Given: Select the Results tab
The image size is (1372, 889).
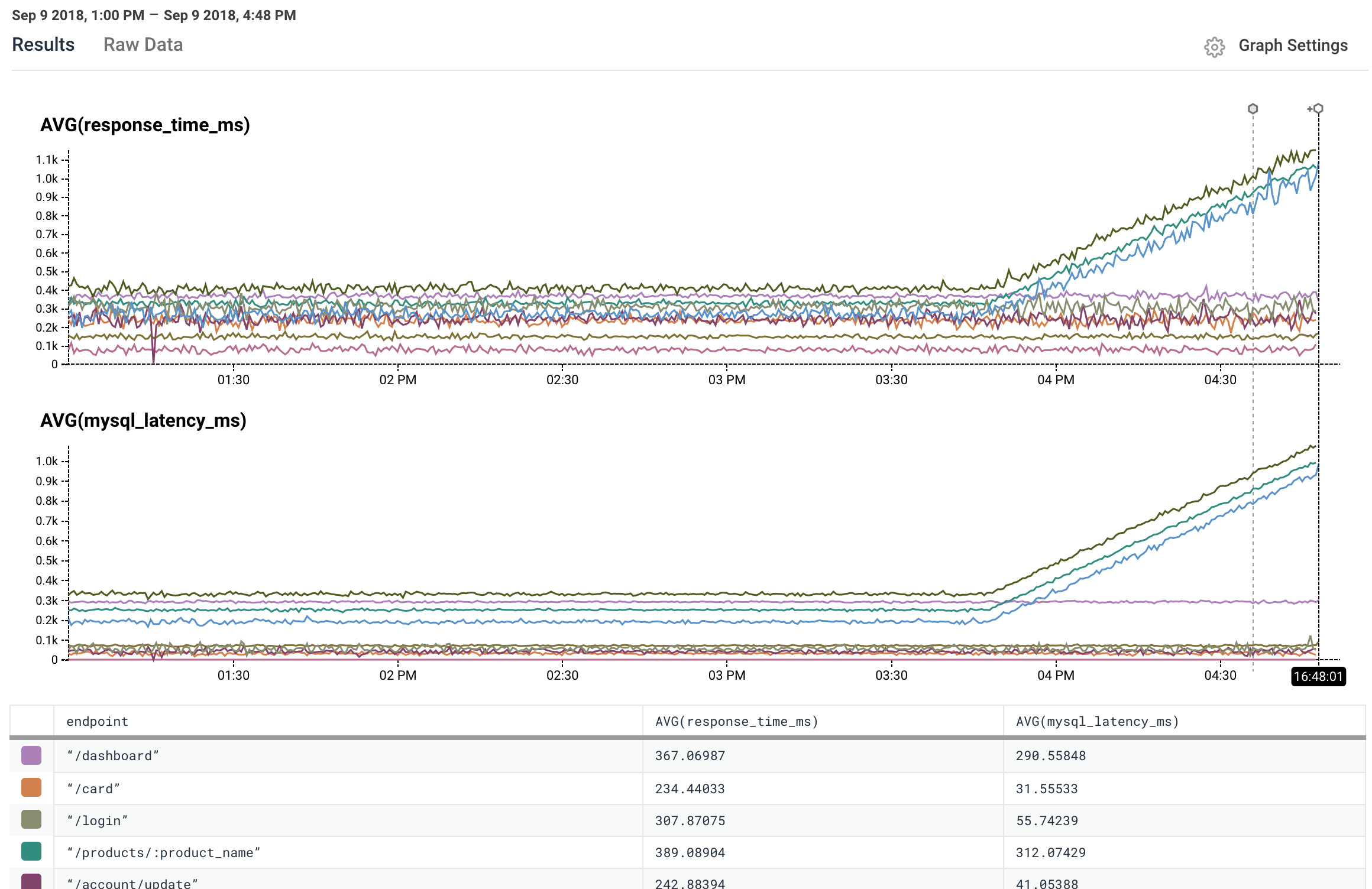Looking at the screenshot, I should (43, 45).
